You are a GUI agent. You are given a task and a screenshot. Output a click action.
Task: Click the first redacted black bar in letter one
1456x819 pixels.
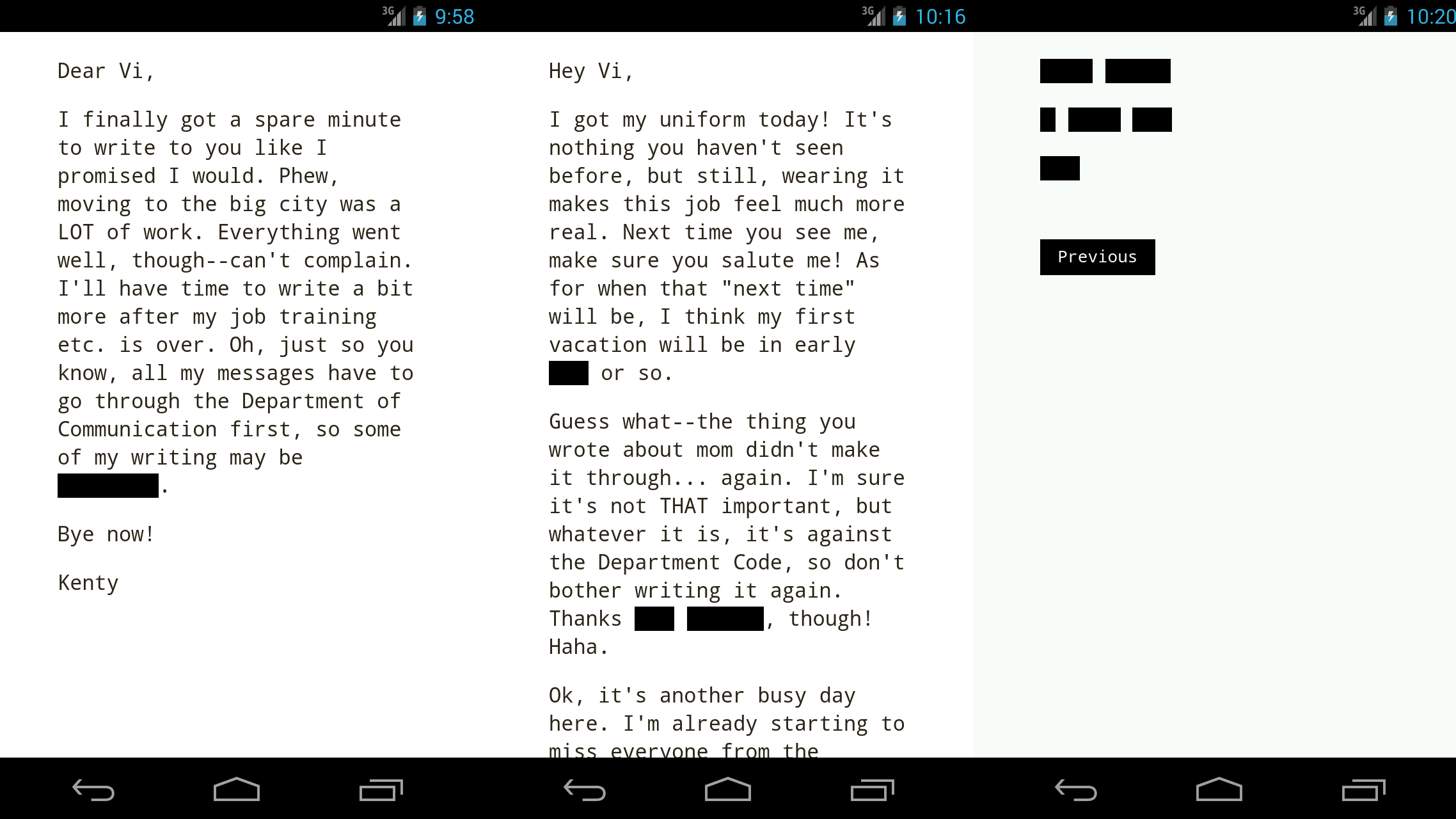pos(108,485)
